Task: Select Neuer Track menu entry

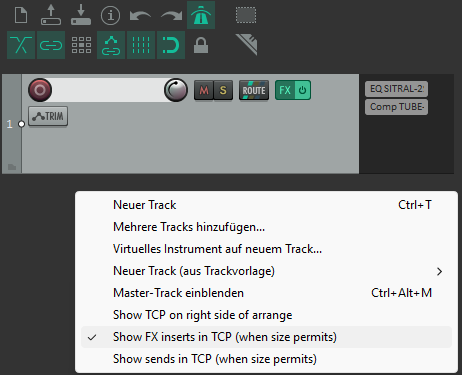Action: (267, 205)
